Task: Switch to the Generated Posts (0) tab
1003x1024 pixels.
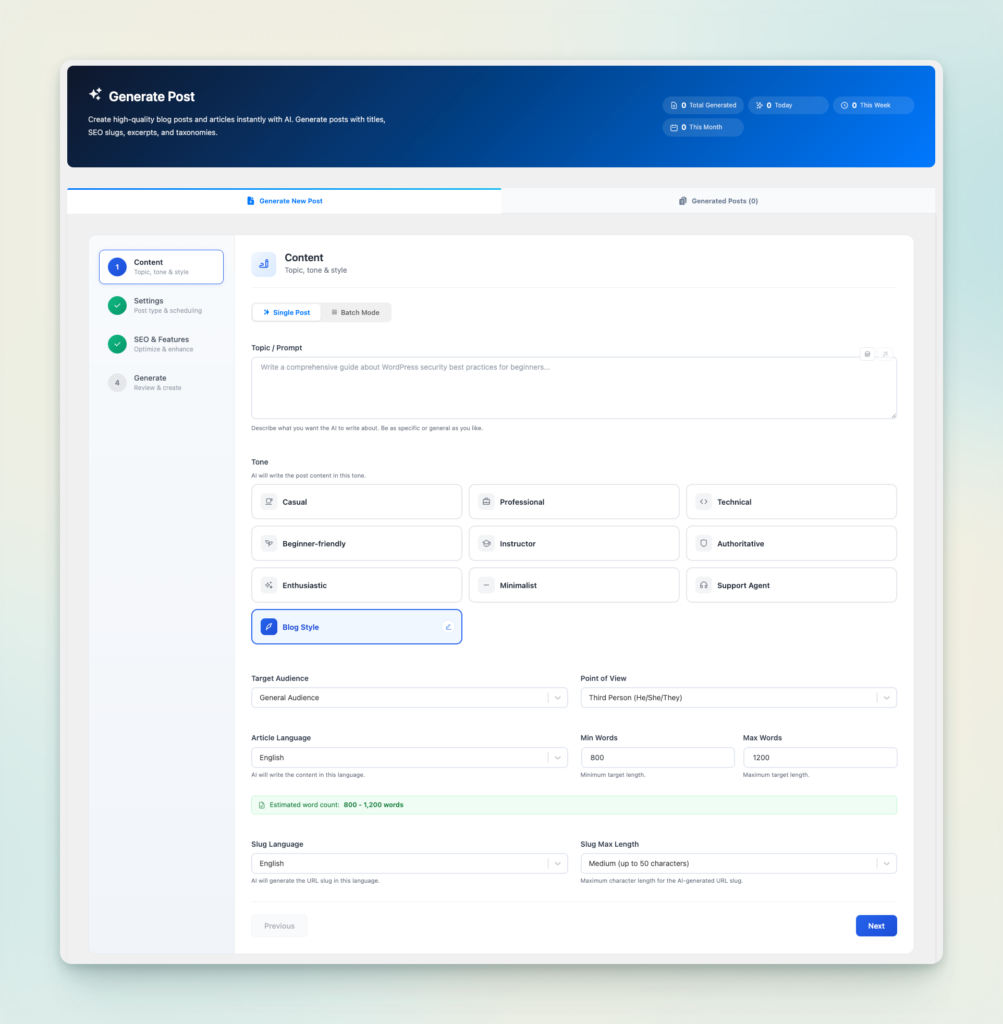Action: tap(718, 201)
